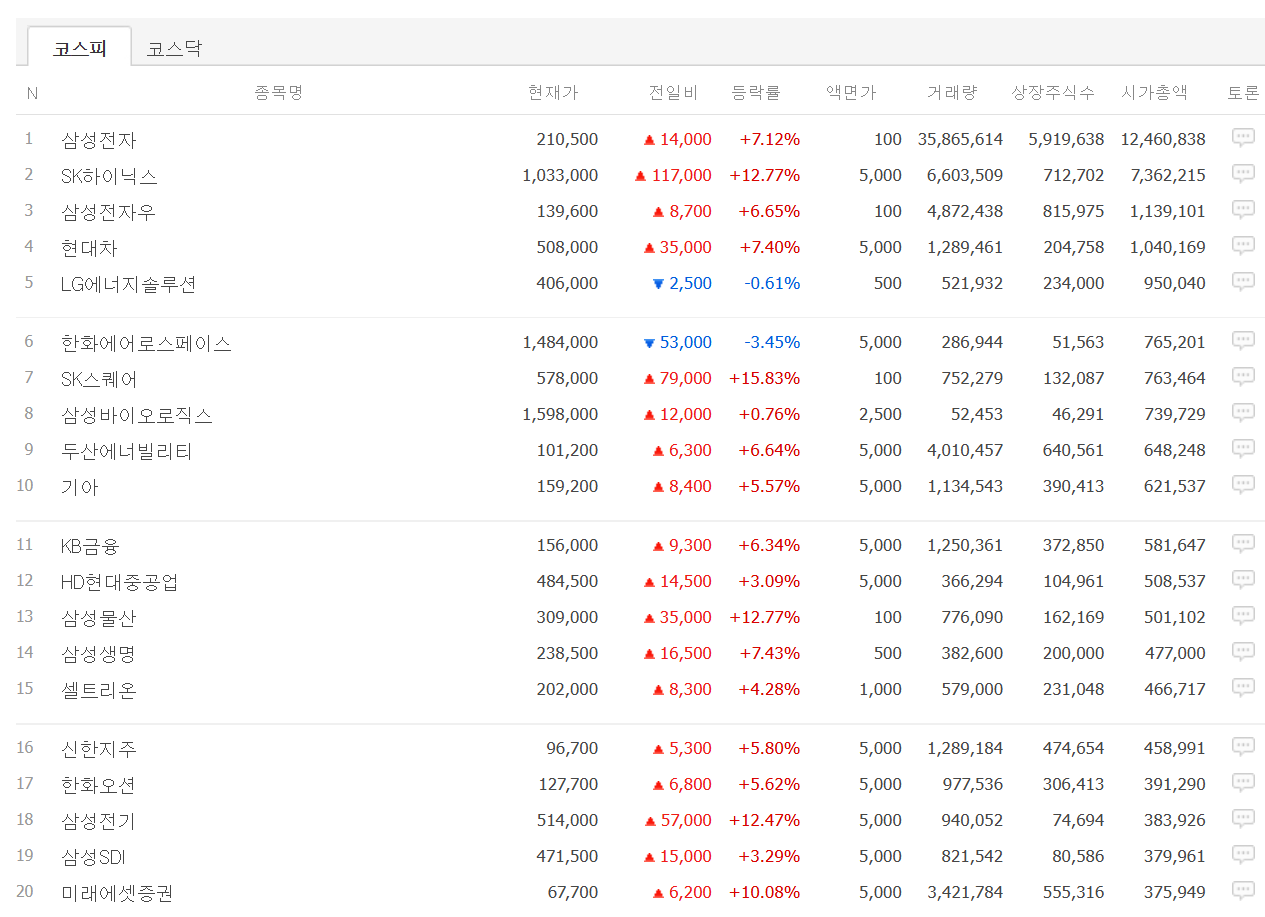The width and height of the screenshot is (1265, 917).
Task: Click the 액면가 column header
Action: coord(851,92)
